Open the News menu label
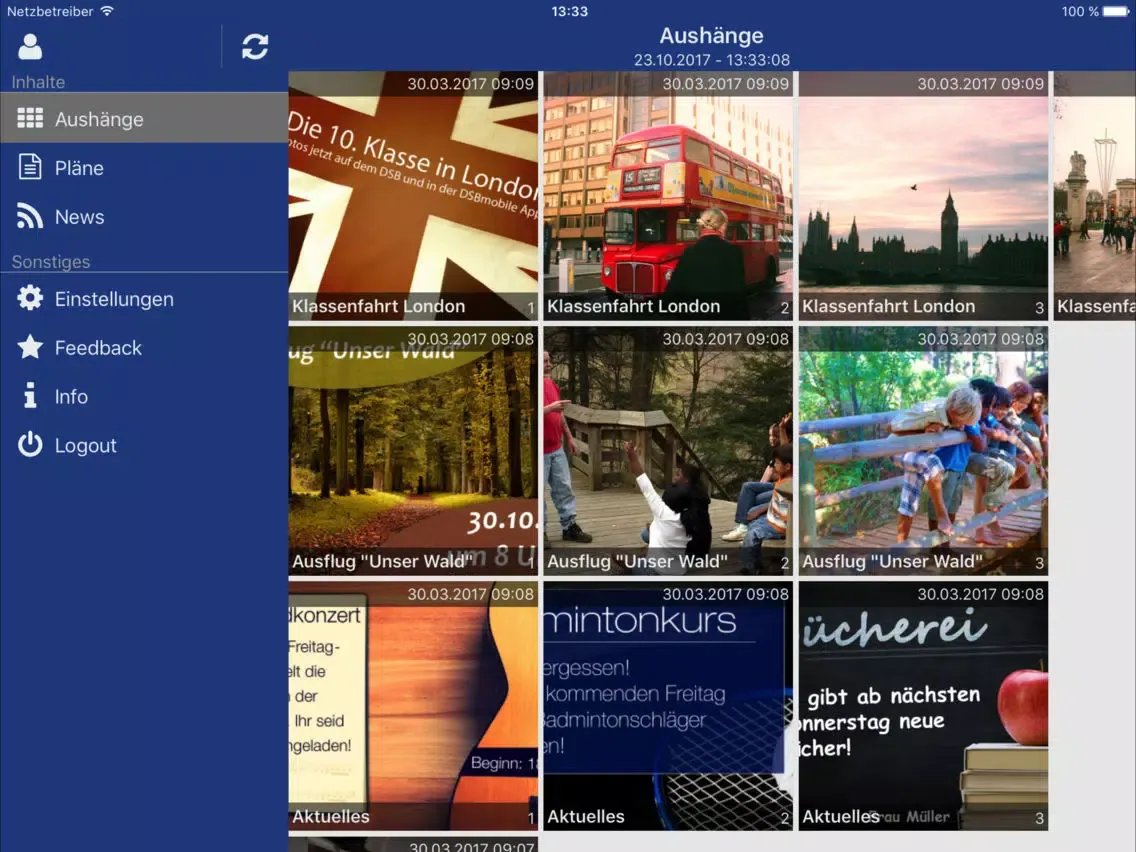The width and height of the screenshot is (1136, 852). (x=79, y=217)
